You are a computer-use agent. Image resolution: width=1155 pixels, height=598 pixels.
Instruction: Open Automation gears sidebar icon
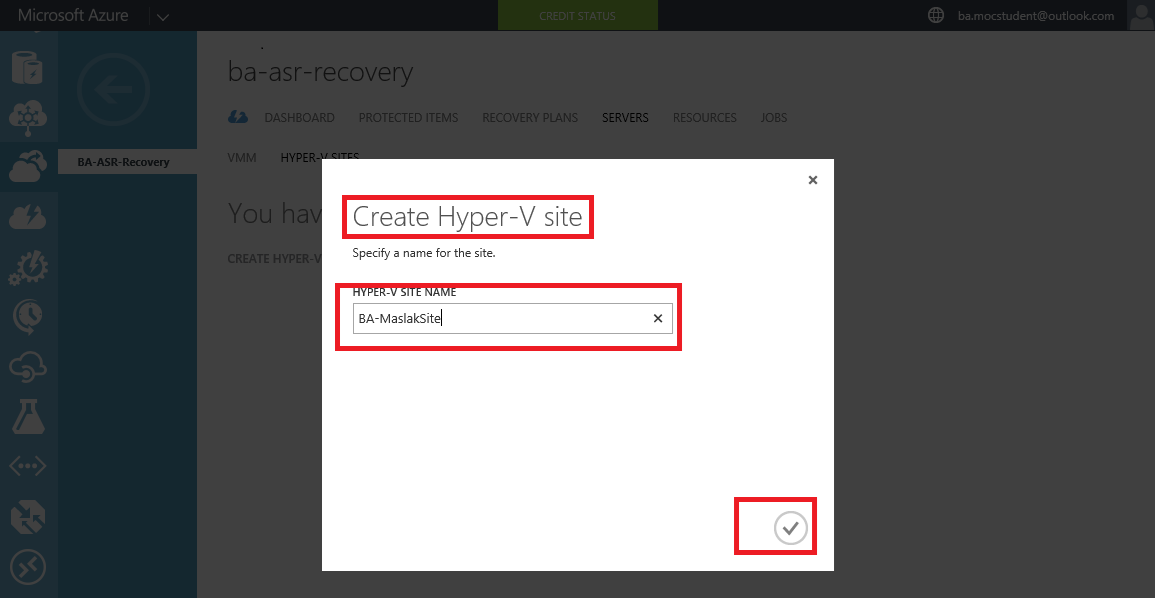28,267
